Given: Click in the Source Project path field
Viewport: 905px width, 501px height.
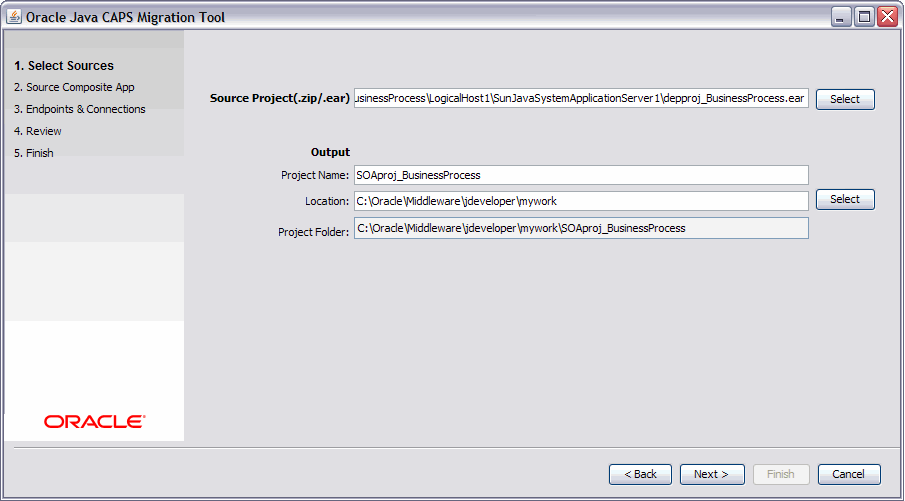Looking at the screenshot, I should click(x=581, y=99).
